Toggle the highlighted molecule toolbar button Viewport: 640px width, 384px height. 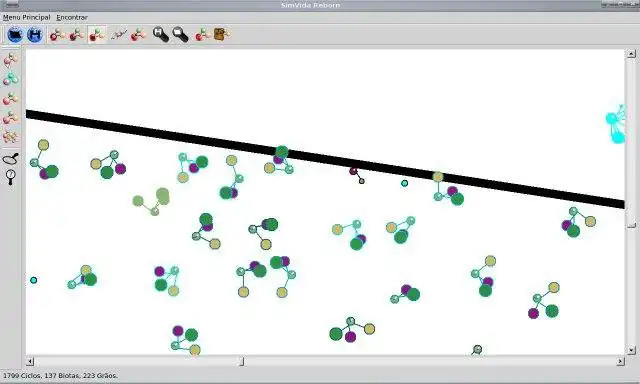pyautogui.click(x=97, y=35)
